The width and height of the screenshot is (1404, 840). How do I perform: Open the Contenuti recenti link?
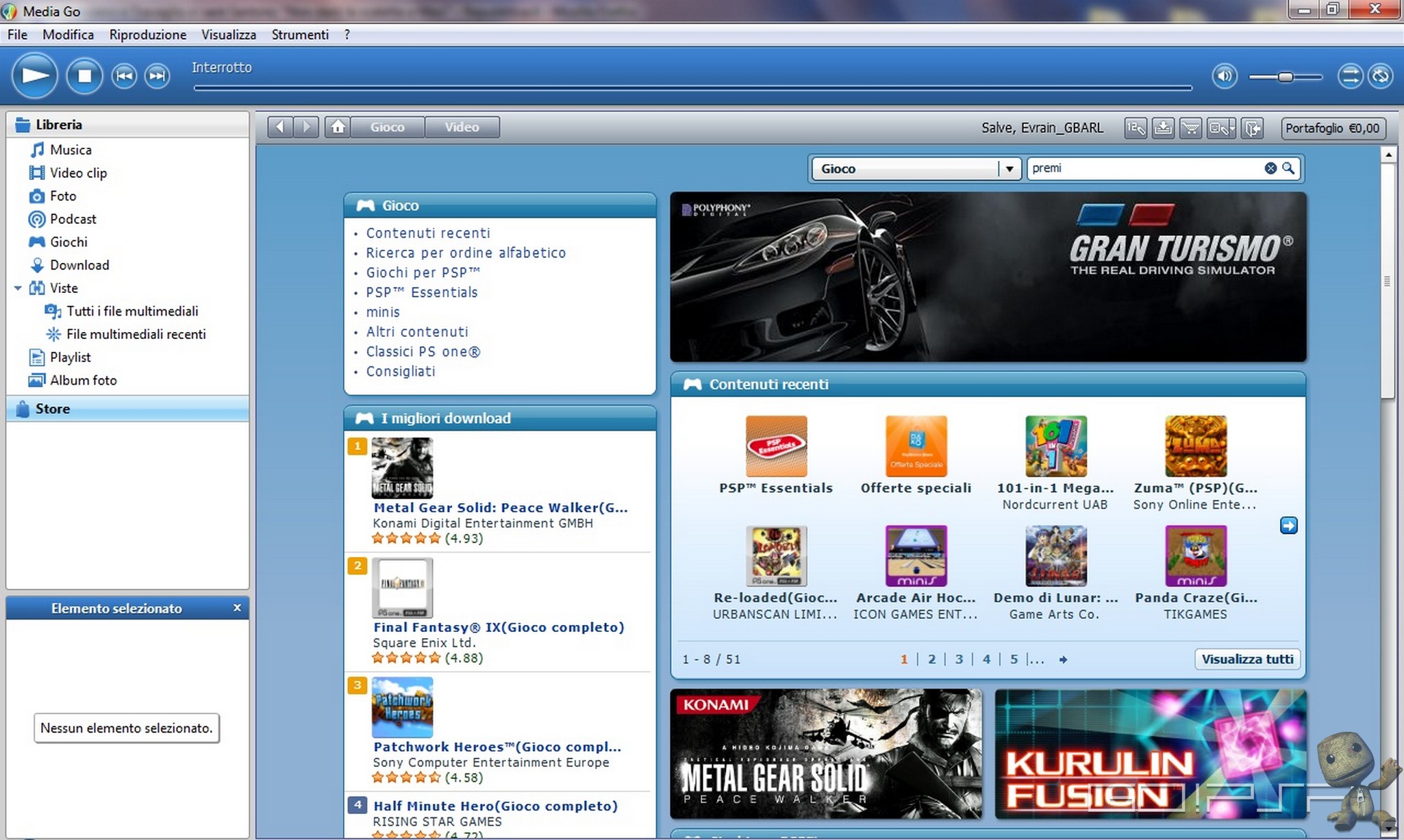[x=428, y=233]
